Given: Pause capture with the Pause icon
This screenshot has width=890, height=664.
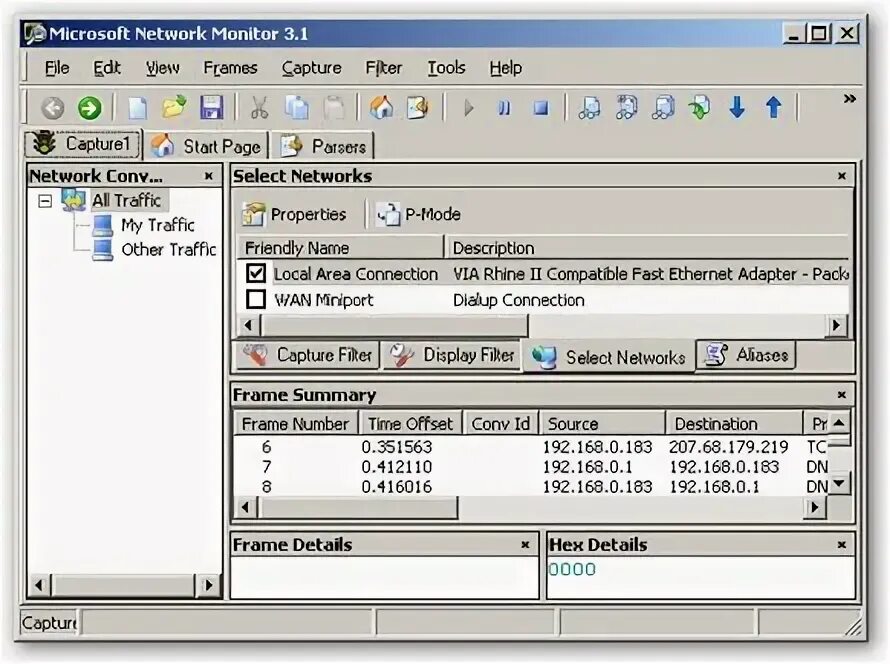Looking at the screenshot, I should [x=504, y=108].
